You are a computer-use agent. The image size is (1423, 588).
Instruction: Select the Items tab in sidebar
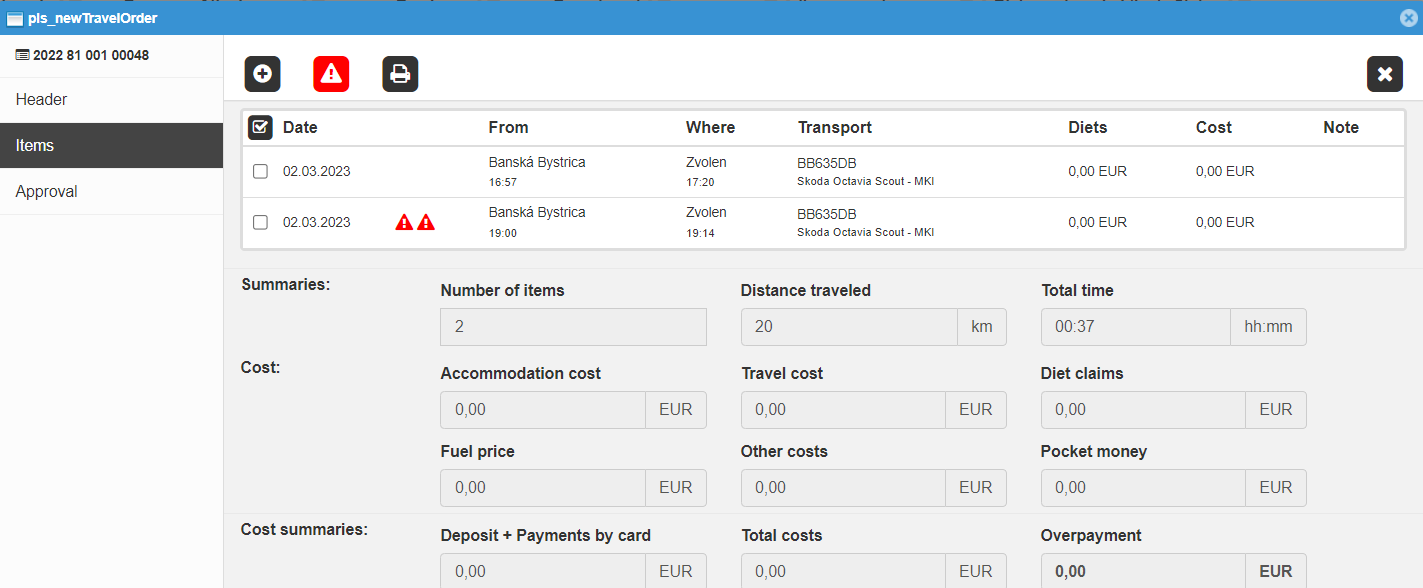point(111,146)
